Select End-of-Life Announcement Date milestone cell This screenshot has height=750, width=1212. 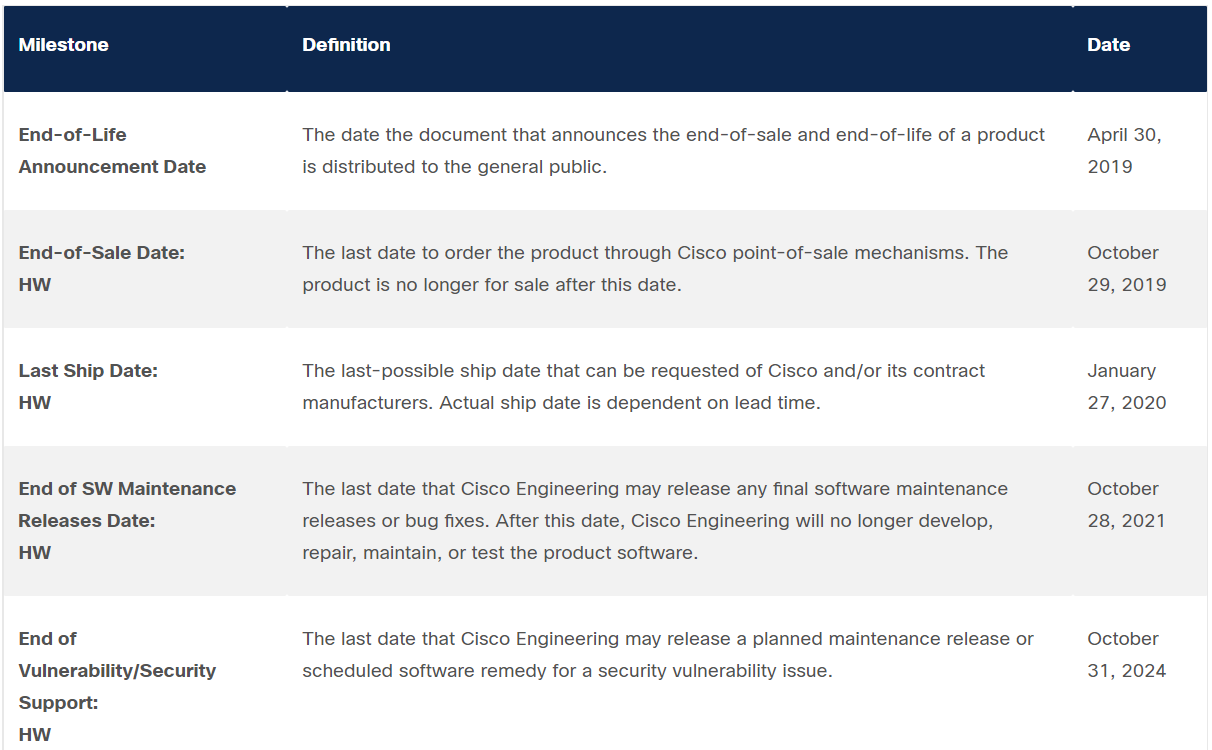pos(112,151)
